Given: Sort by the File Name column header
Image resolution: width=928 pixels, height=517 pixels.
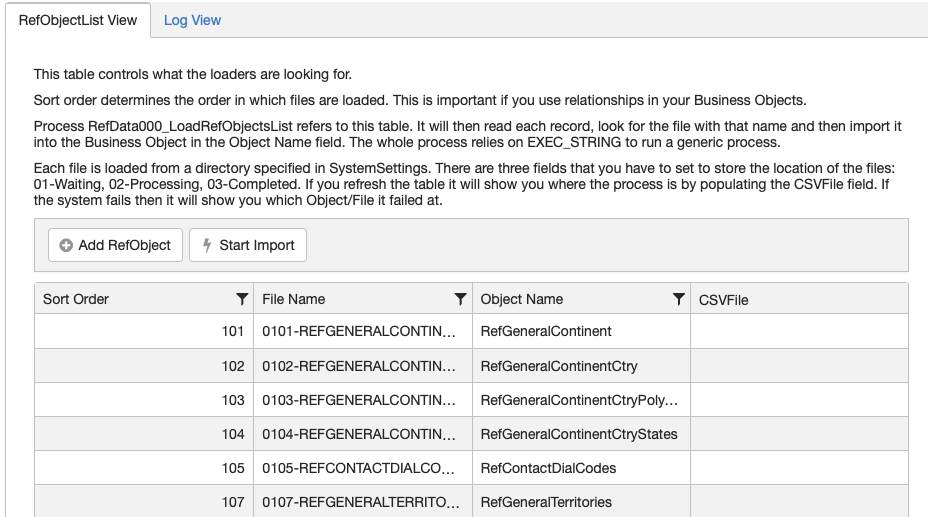Looking at the screenshot, I should 294,299.
